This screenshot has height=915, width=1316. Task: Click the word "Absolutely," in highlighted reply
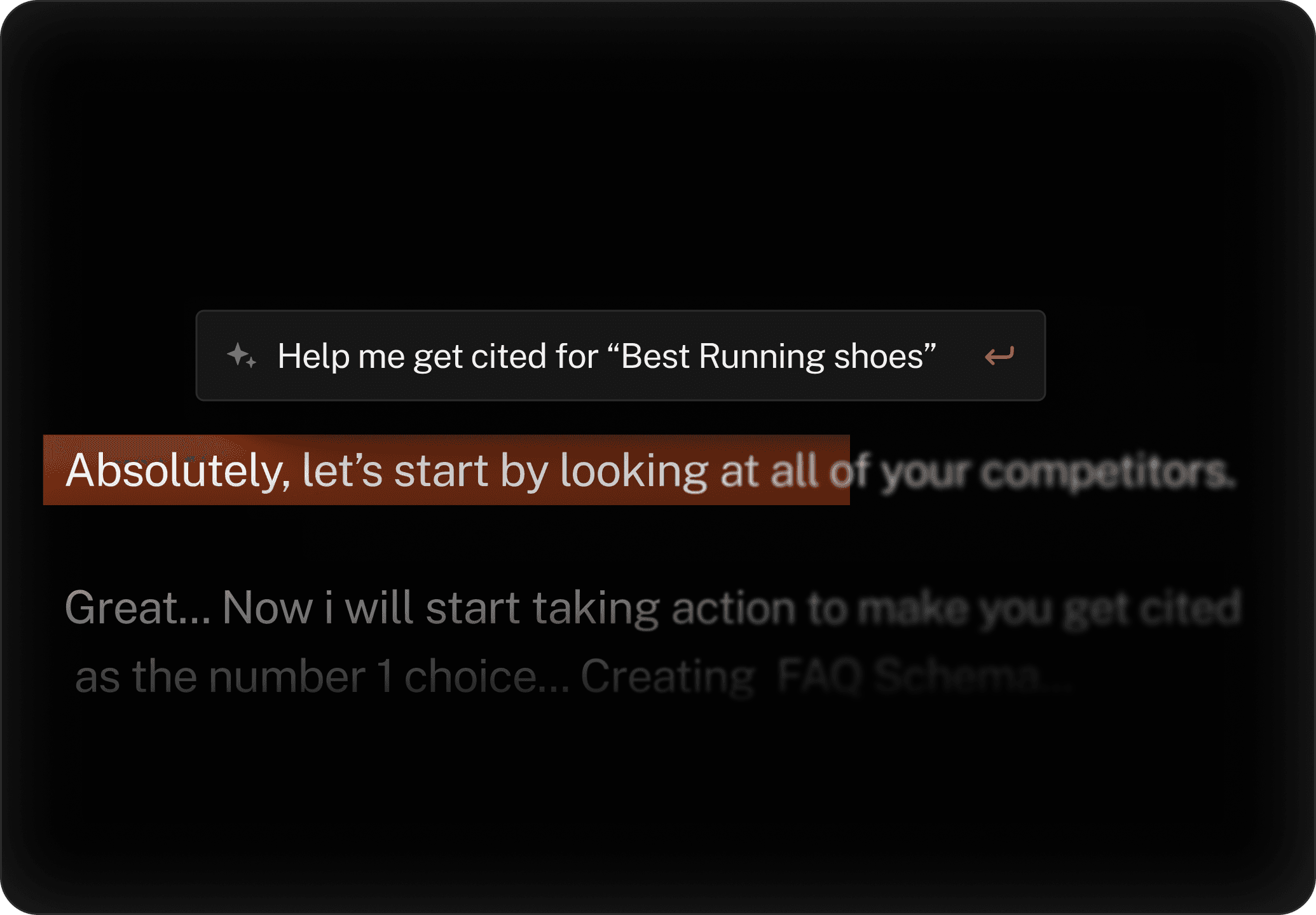[178, 471]
